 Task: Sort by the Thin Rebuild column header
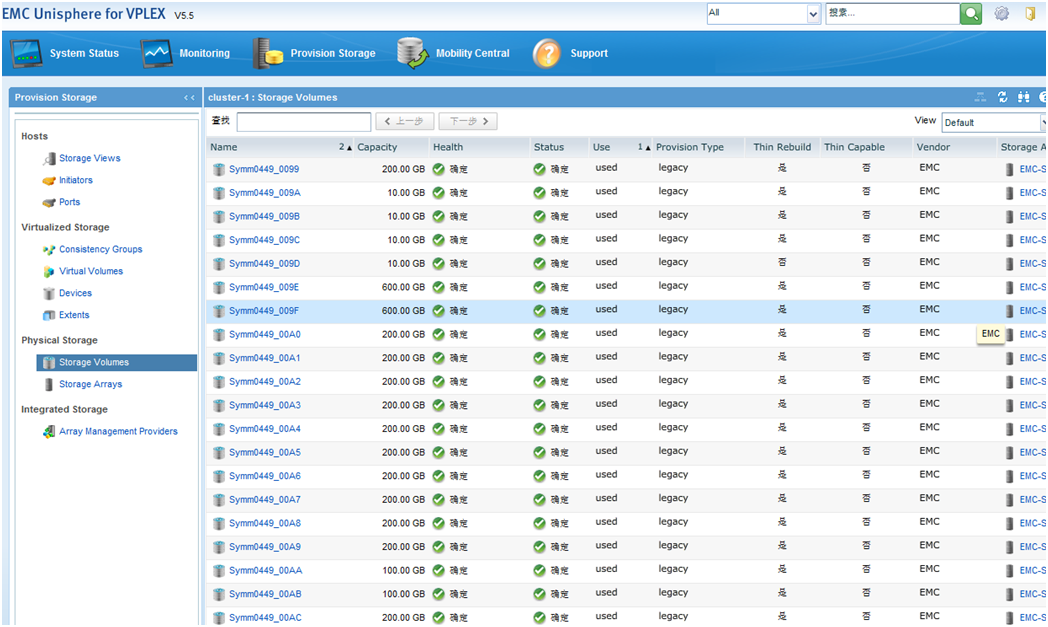pos(782,147)
